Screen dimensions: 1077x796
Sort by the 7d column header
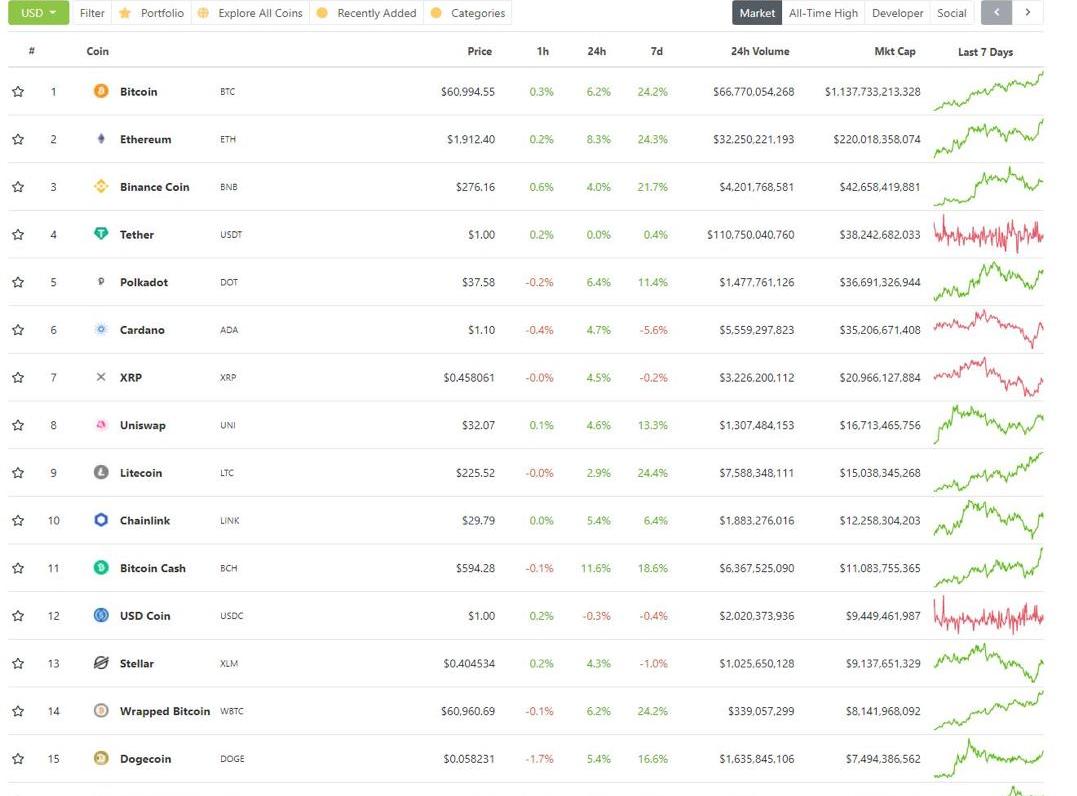[x=657, y=52]
